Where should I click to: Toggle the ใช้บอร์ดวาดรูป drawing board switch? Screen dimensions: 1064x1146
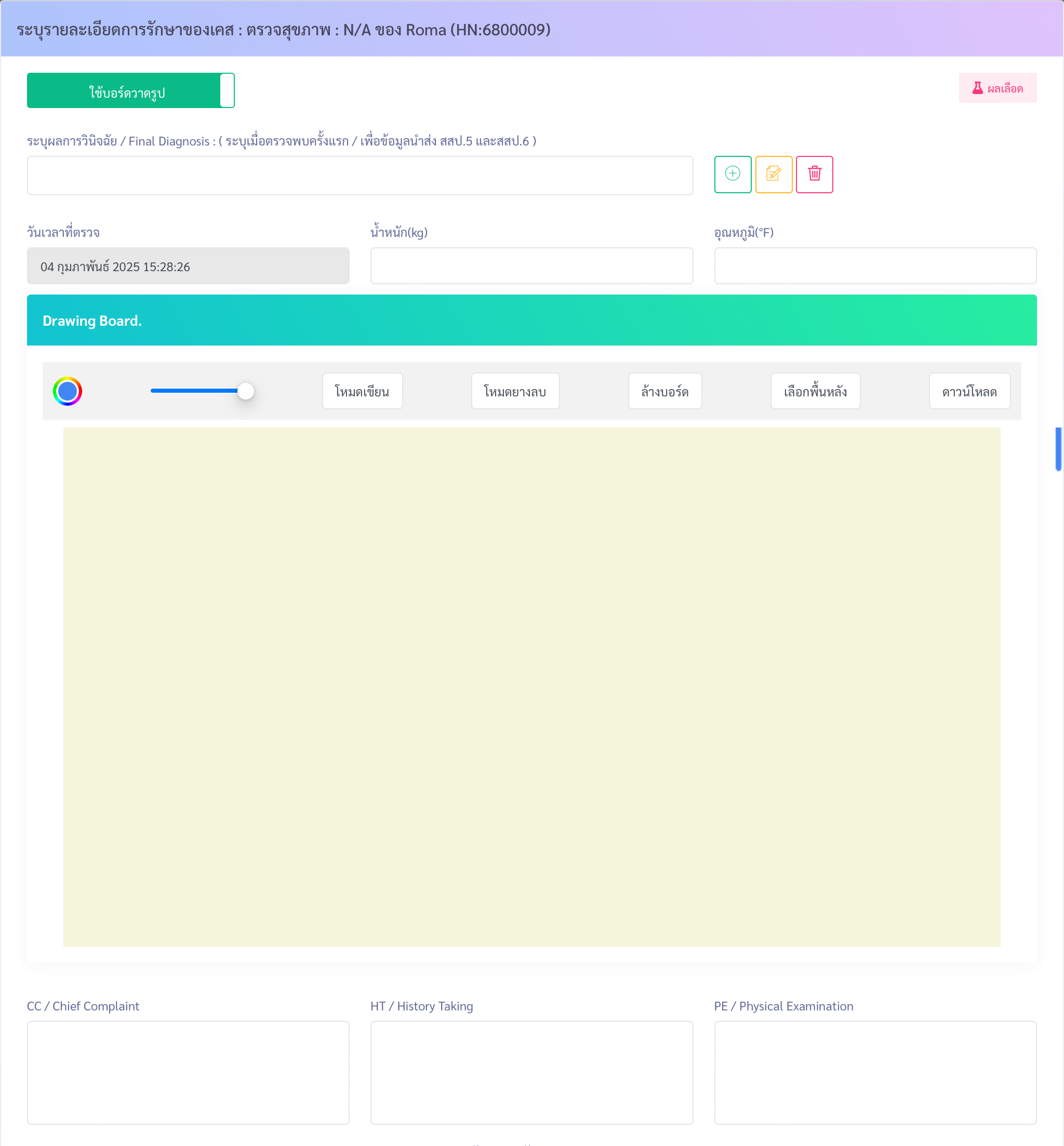(131, 91)
